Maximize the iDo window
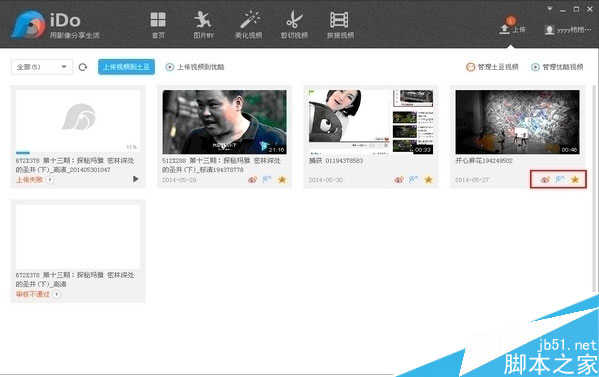 (x=576, y=9)
